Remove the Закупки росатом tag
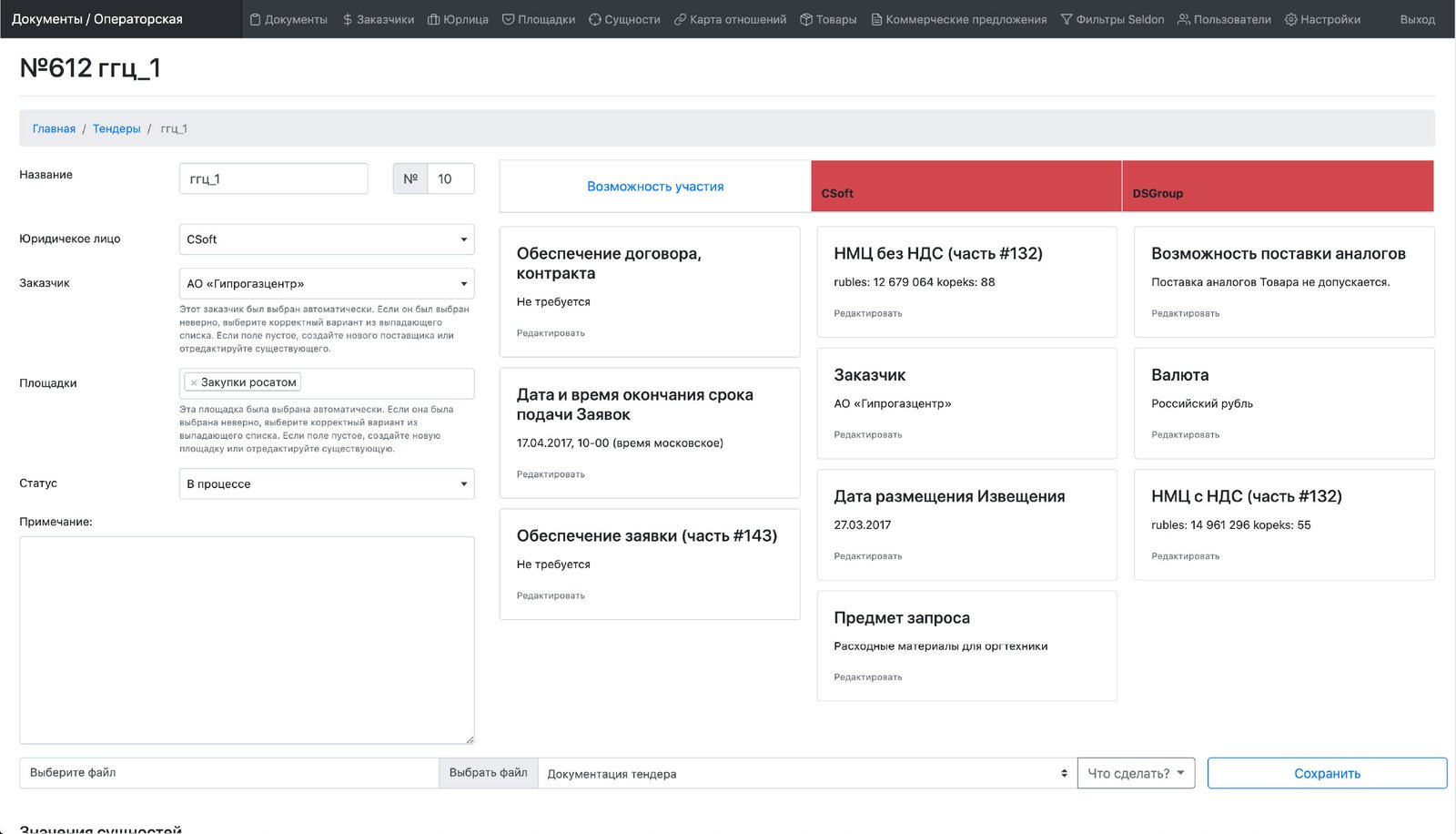The height and width of the screenshot is (834, 1456). coord(194,383)
